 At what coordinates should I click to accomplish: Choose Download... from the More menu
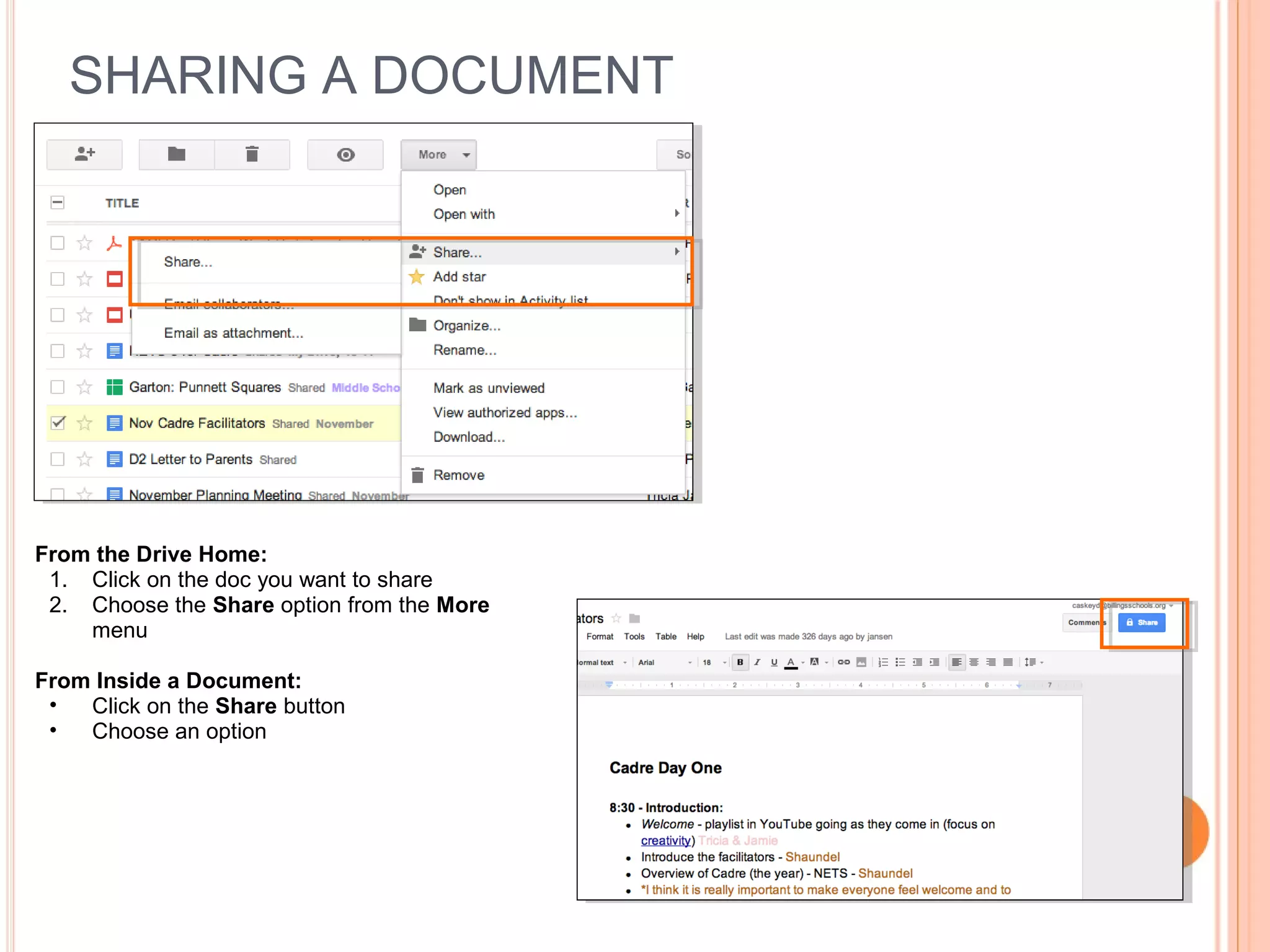pos(469,437)
